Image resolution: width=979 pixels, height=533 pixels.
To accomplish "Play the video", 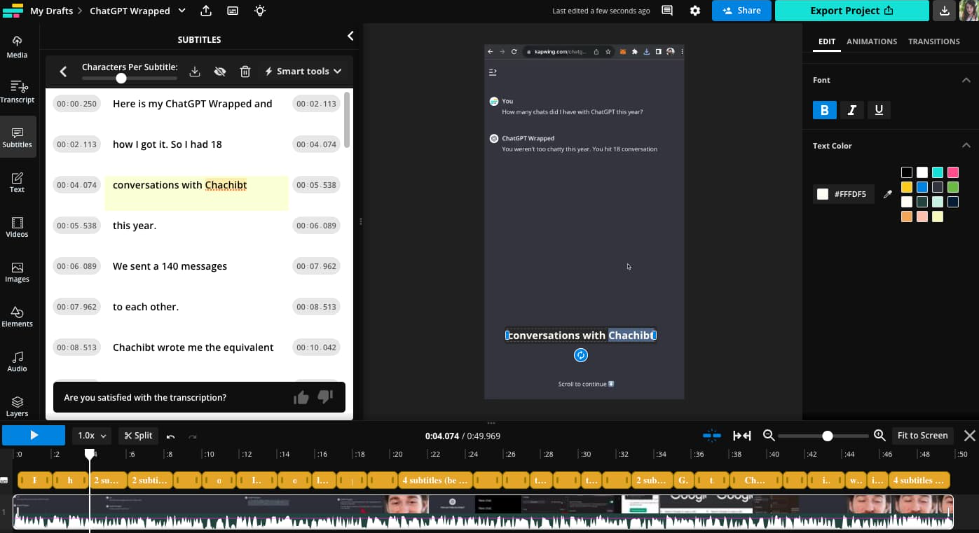I will pos(34,435).
